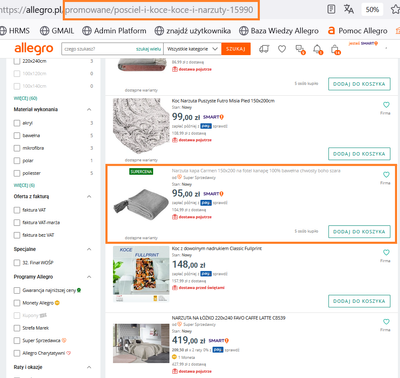Click the Allegro logo
This screenshot has height=378, width=400.
click(34, 49)
